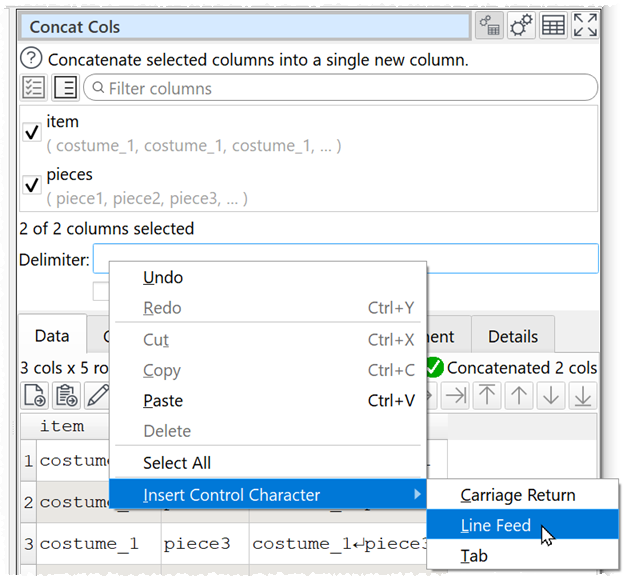Click the move-to-bottom arrow icon
The width and height of the screenshot is (631, 580).
tap(583, 395)
